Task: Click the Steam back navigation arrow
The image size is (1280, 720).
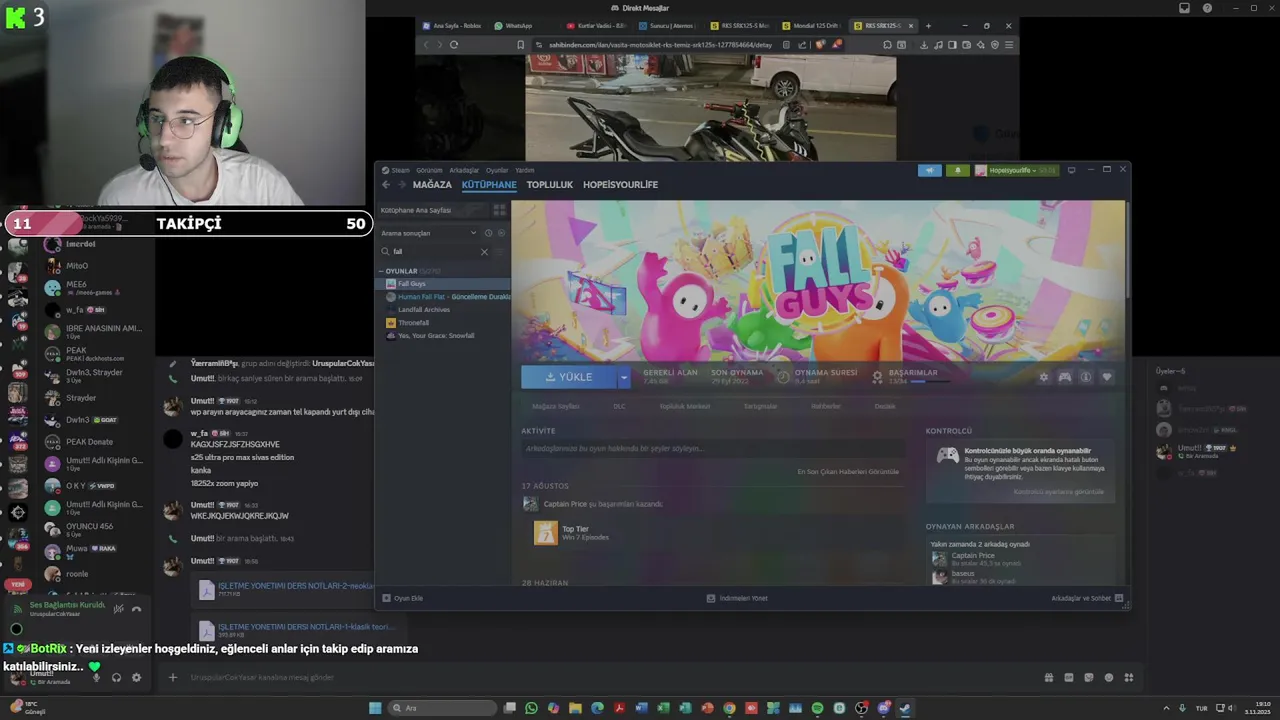Action: 386,185
